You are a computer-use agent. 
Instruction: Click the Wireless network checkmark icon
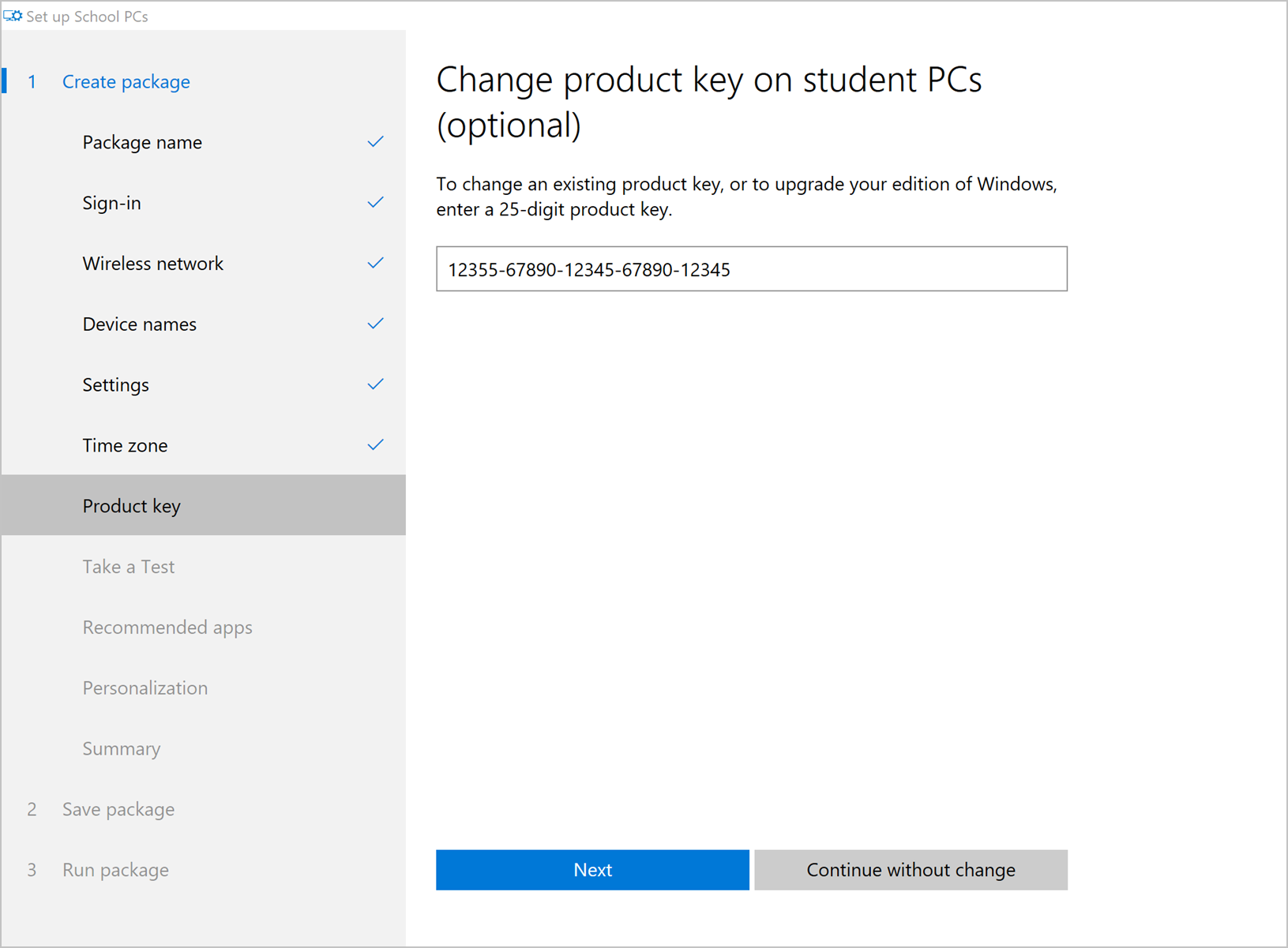(375, 264)
